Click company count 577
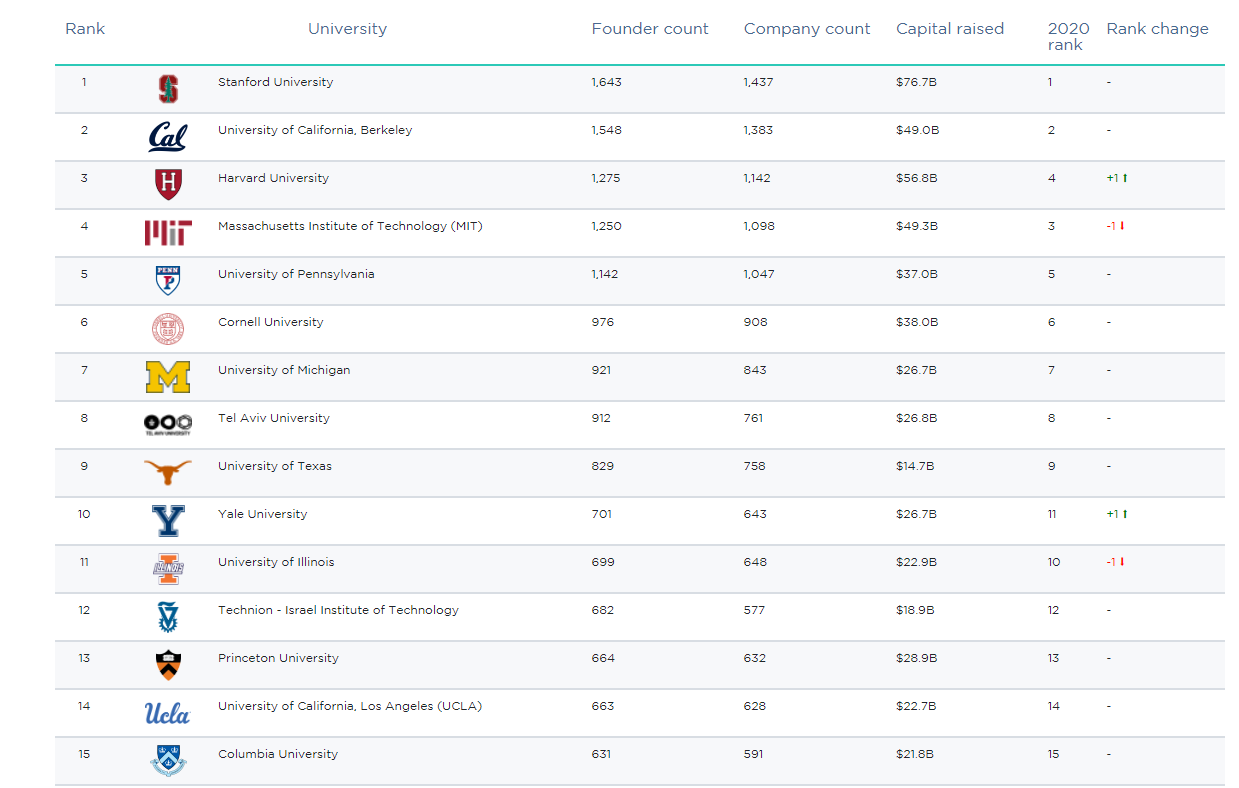 (755, 610)
